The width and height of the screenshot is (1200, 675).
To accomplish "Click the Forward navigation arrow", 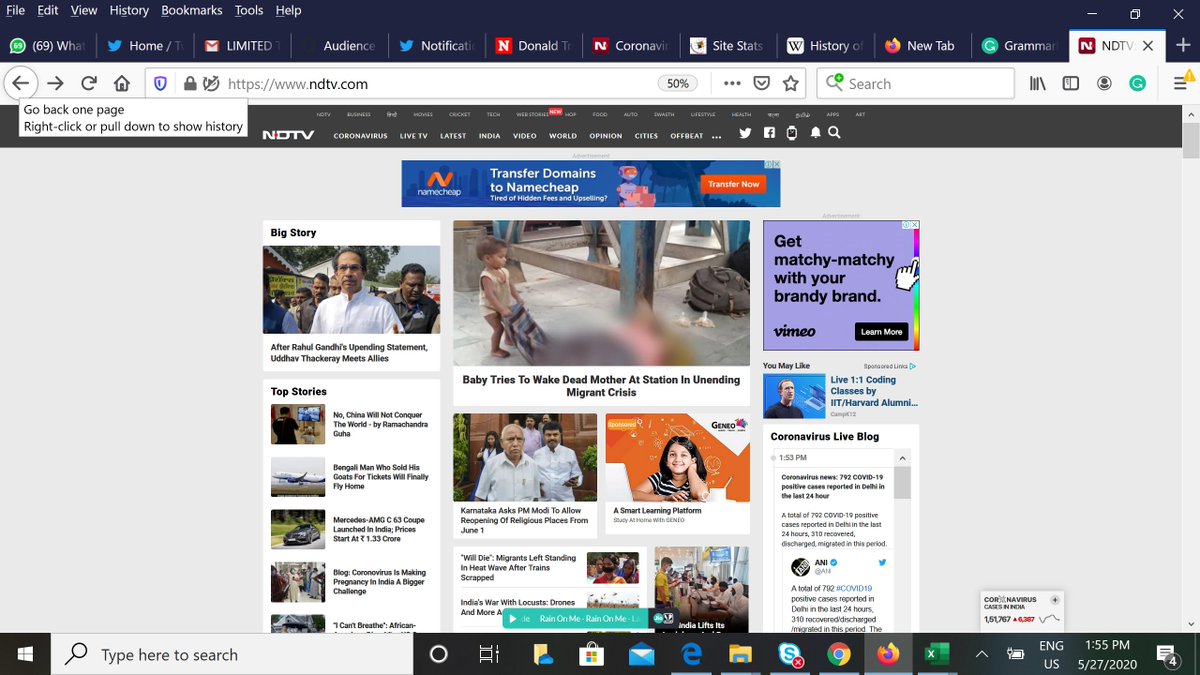I will point(55,84).
